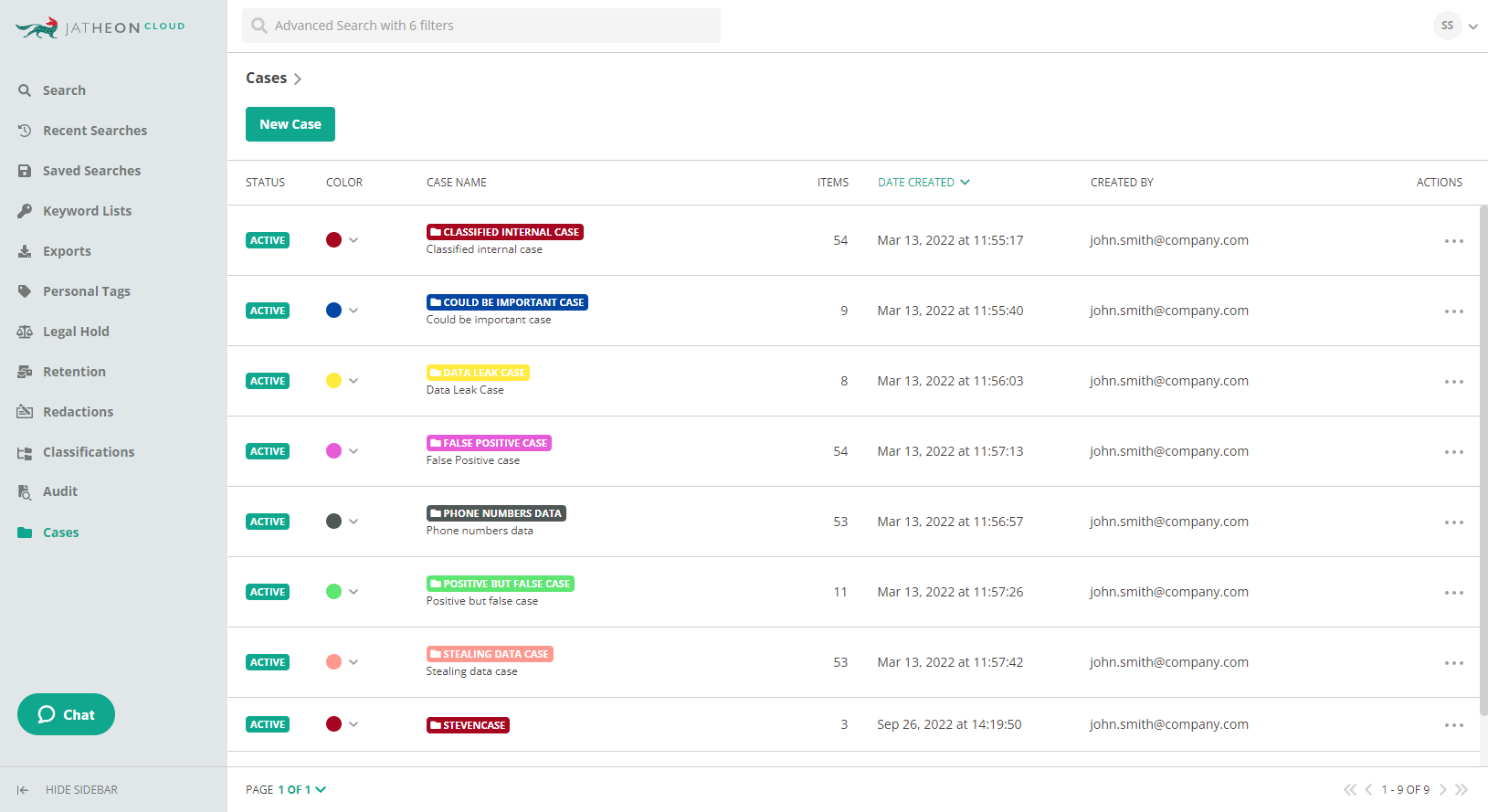Click the Keyword Lists key icon
This screenshot has height=812, width=1488.
(25, 211)
